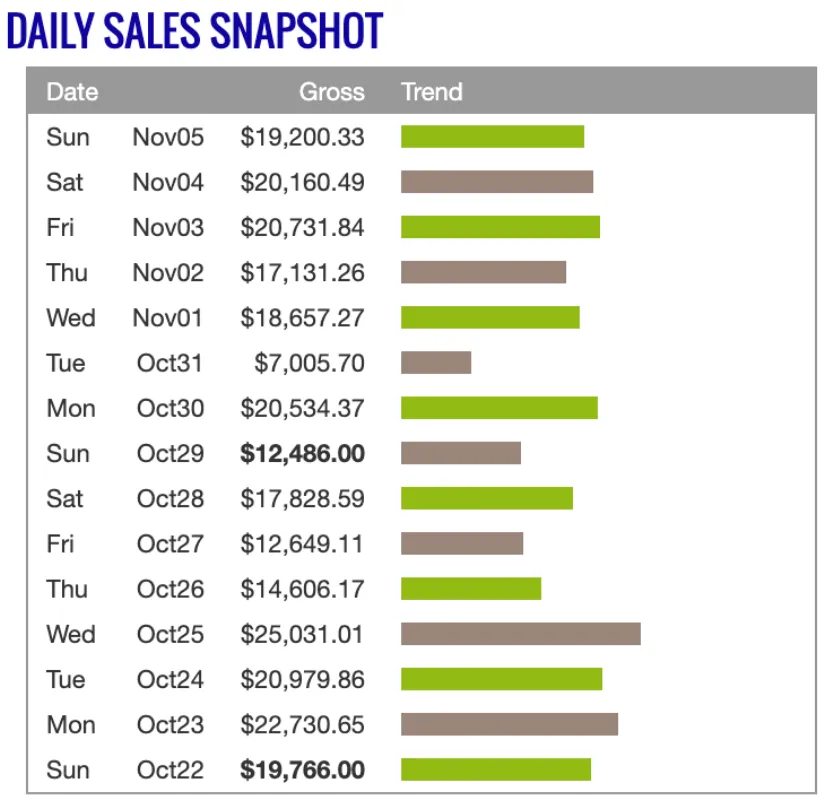Viewport: 824px width, 800px height.
Task: Select the Fri Oct27 amount $12,649.11
Action: (x=302, y=544)
